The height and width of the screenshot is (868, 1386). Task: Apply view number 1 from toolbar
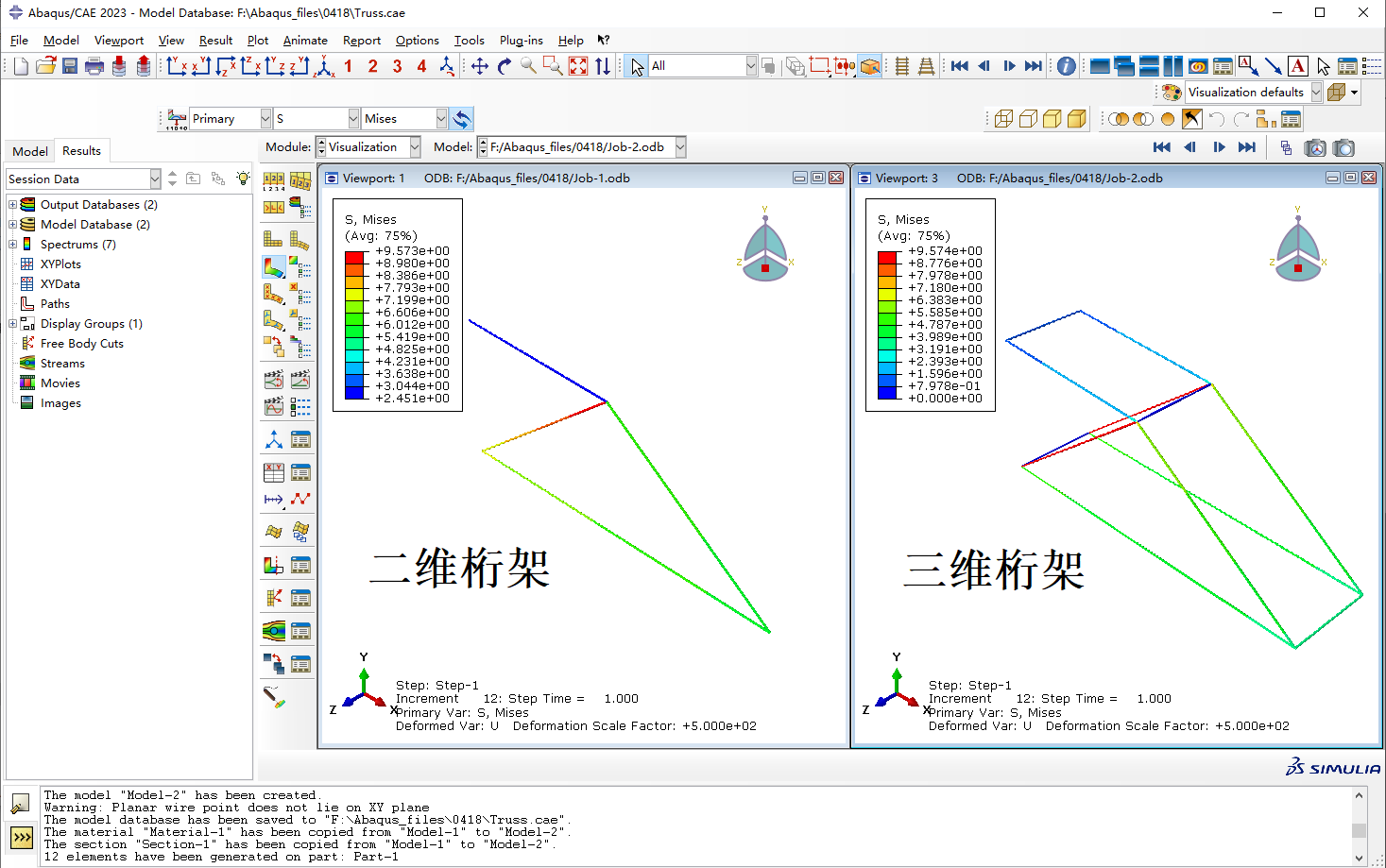pyautogui.click(x=348, y=65)
